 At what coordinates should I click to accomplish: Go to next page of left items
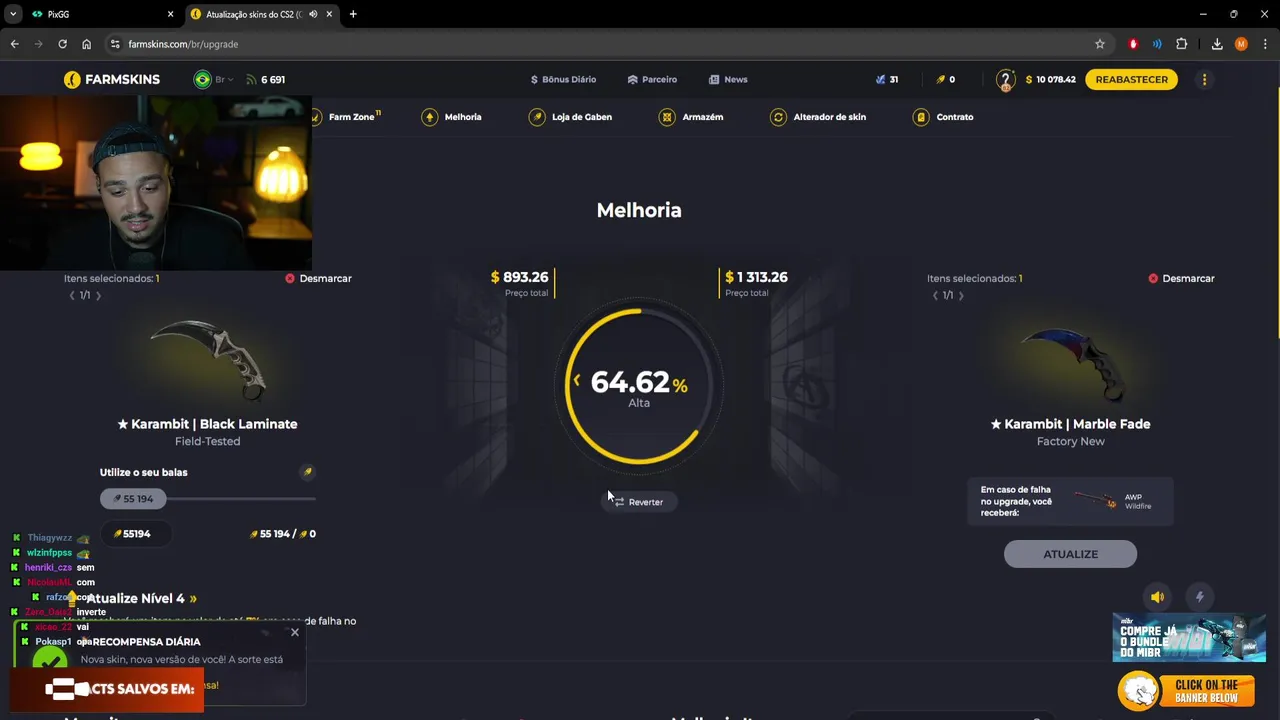coord(98,296)
